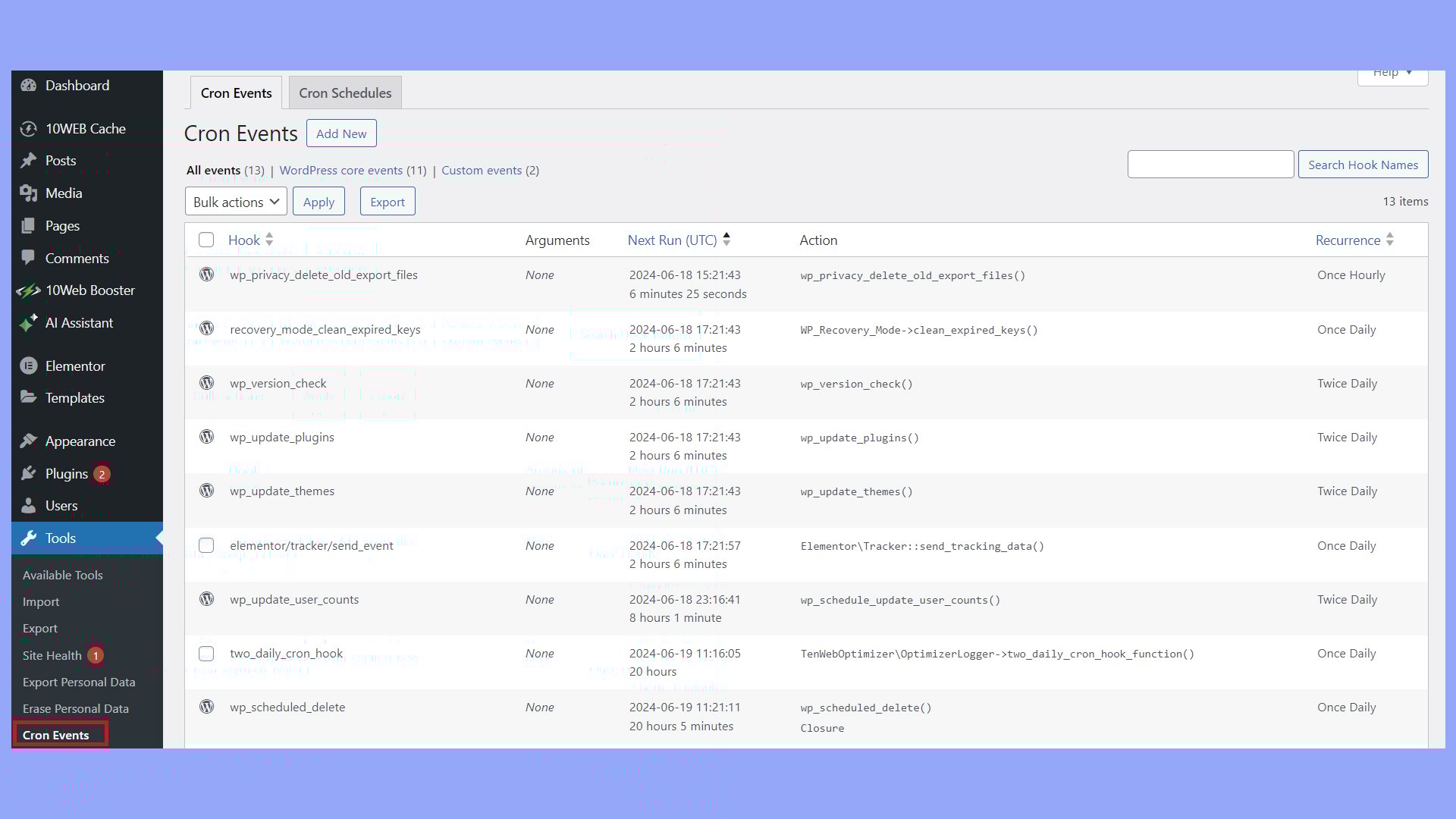Click the Appearance paintbrush icon
Image resolution: width=1456 pixels, height=819 pixels.
coord(29,441)
